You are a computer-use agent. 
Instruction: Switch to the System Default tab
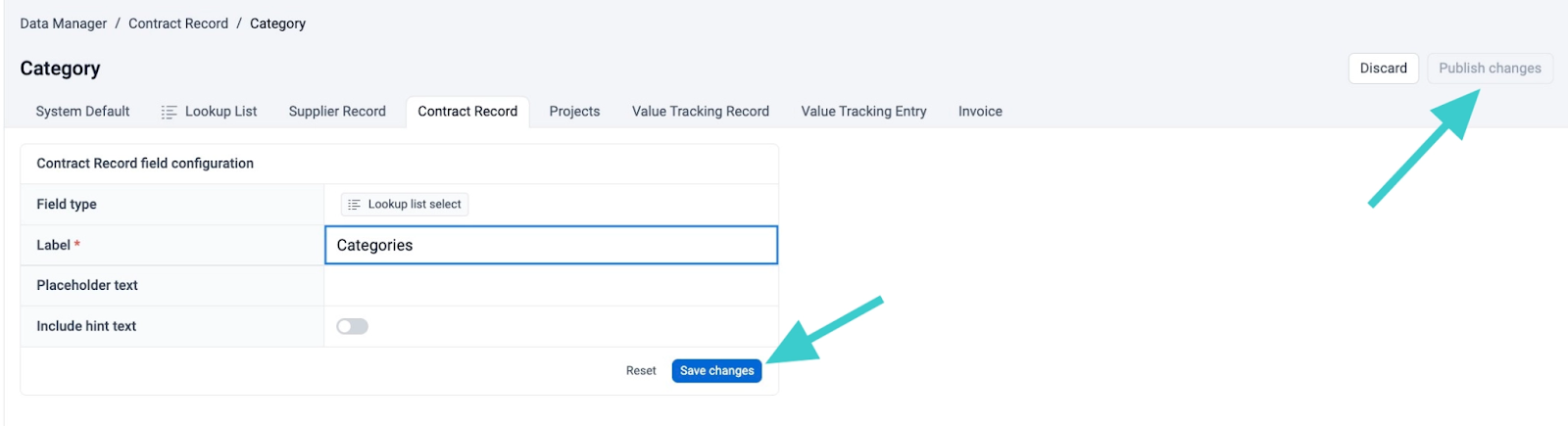click(x=82, y=112)
